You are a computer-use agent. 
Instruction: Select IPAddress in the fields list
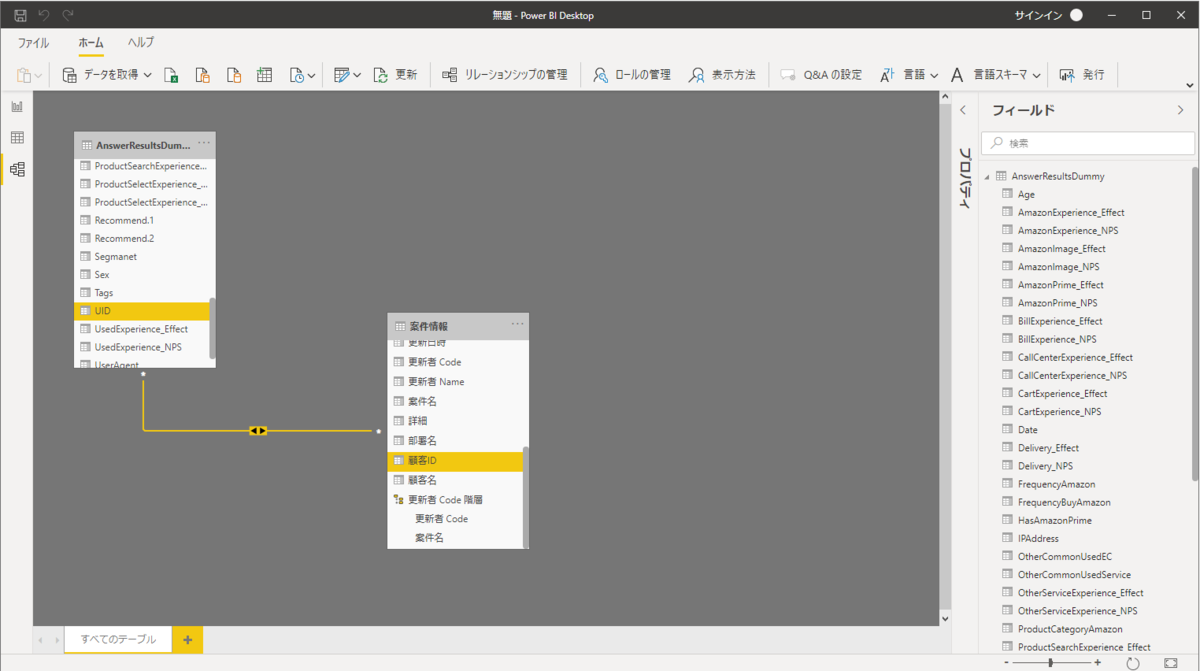pyautogui.click(x=1039, y=538)
